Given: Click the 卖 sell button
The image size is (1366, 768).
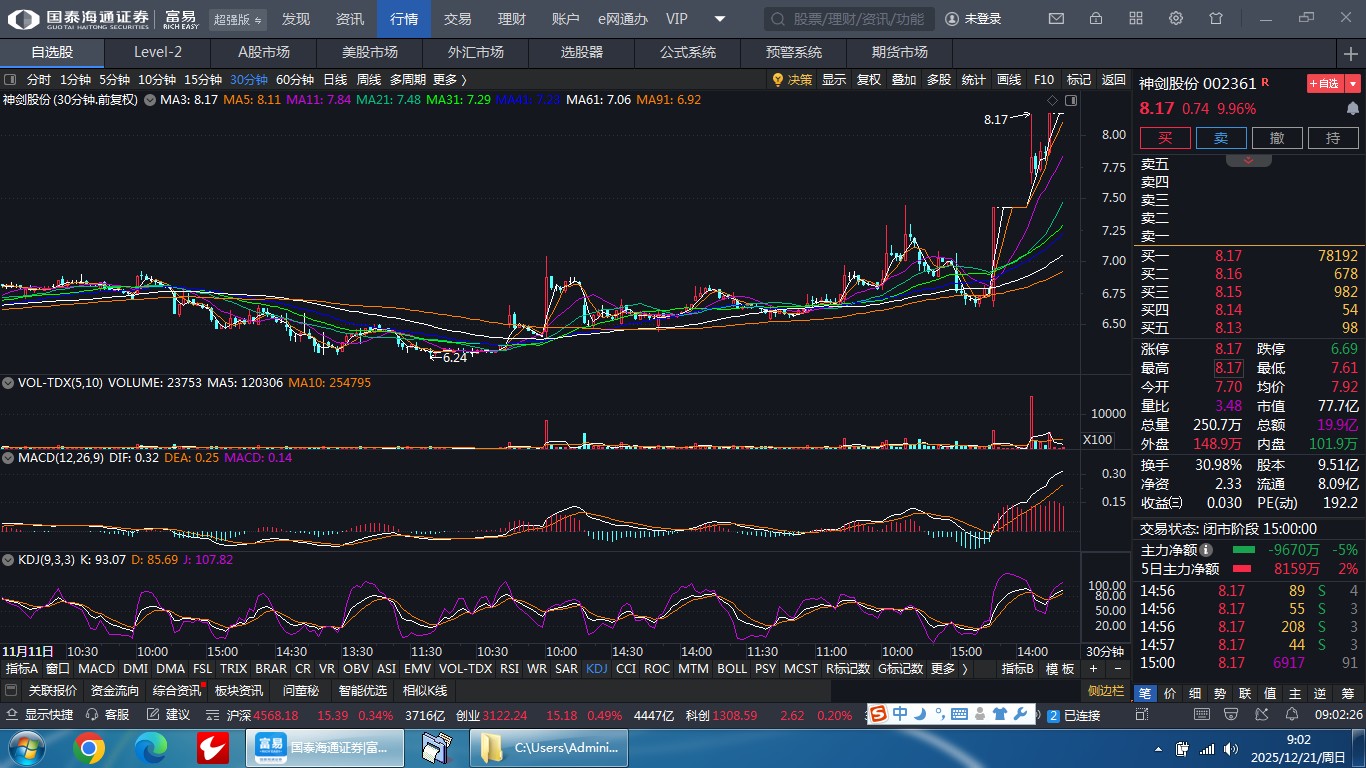Looking at the screenshot, I should (x=1221, y=138).
